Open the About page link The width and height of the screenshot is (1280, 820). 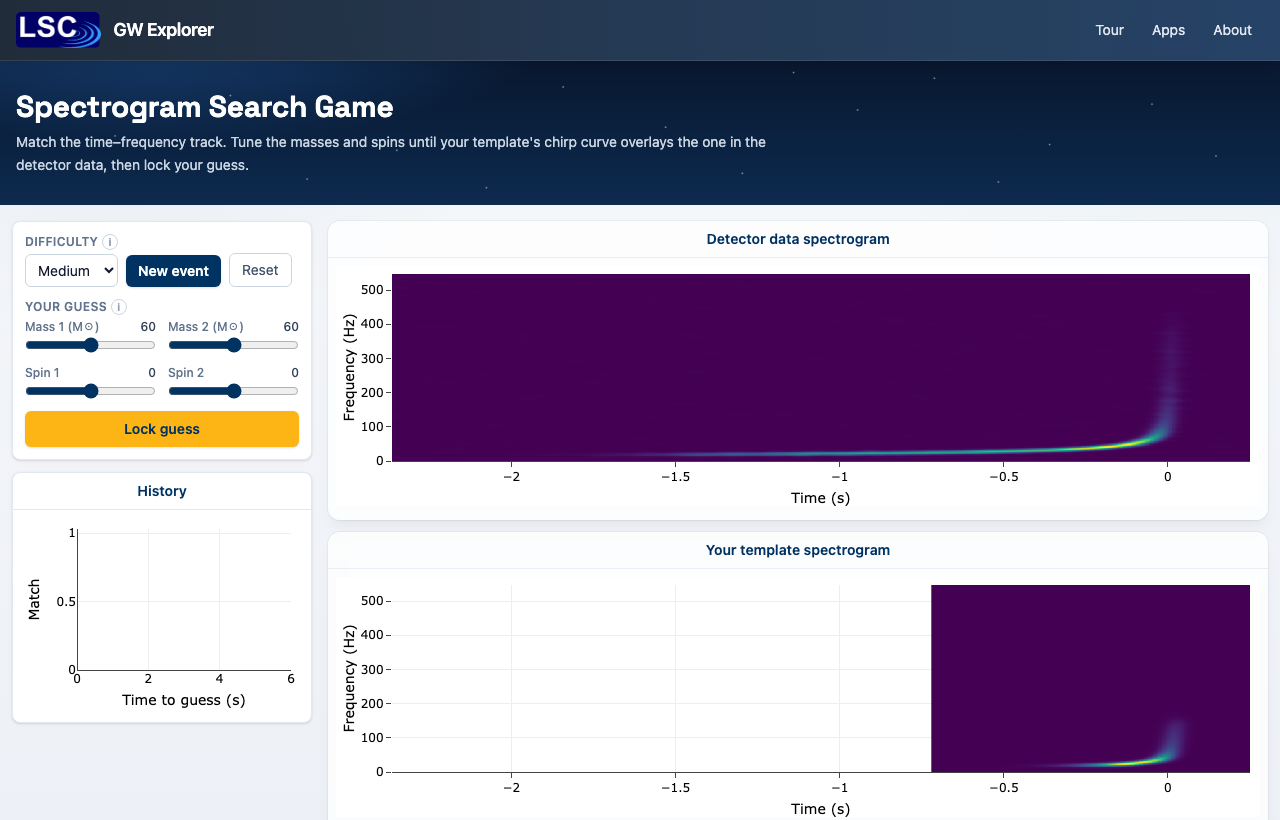coord(1232,30)
